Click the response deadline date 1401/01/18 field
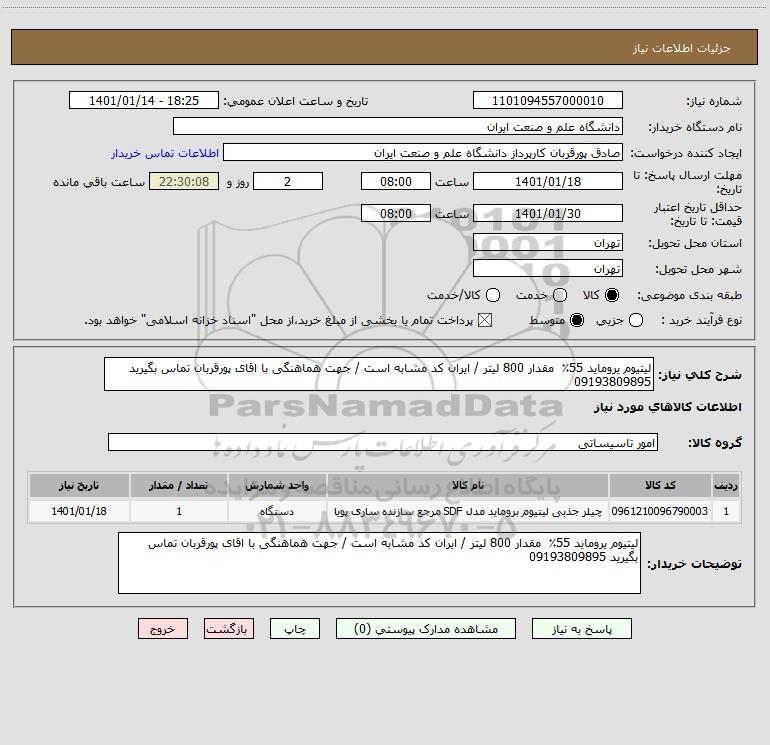The width and height of the screenshot is (770, 745). point(548,181)
